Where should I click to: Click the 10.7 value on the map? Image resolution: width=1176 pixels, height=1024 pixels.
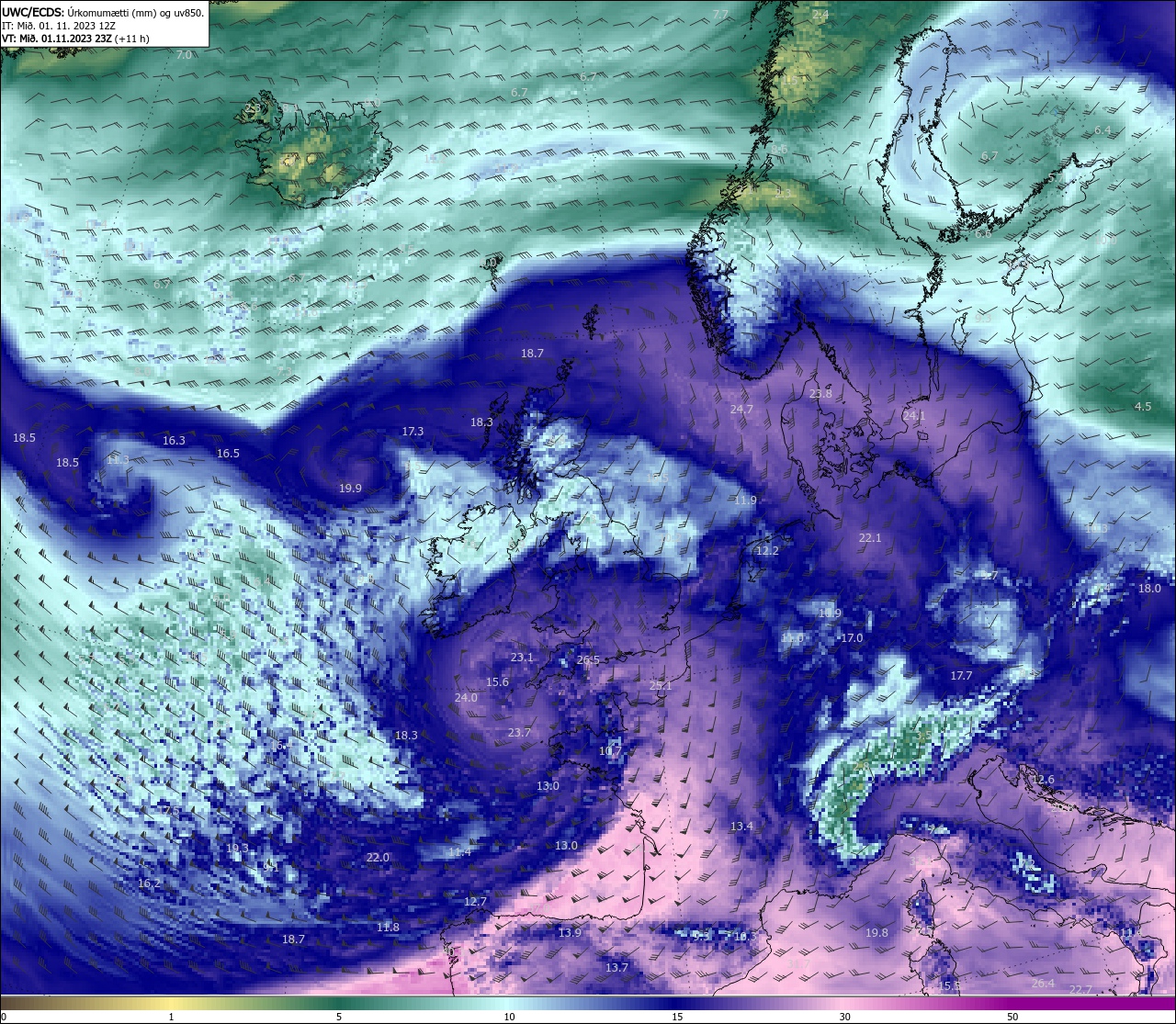(610, 751)
